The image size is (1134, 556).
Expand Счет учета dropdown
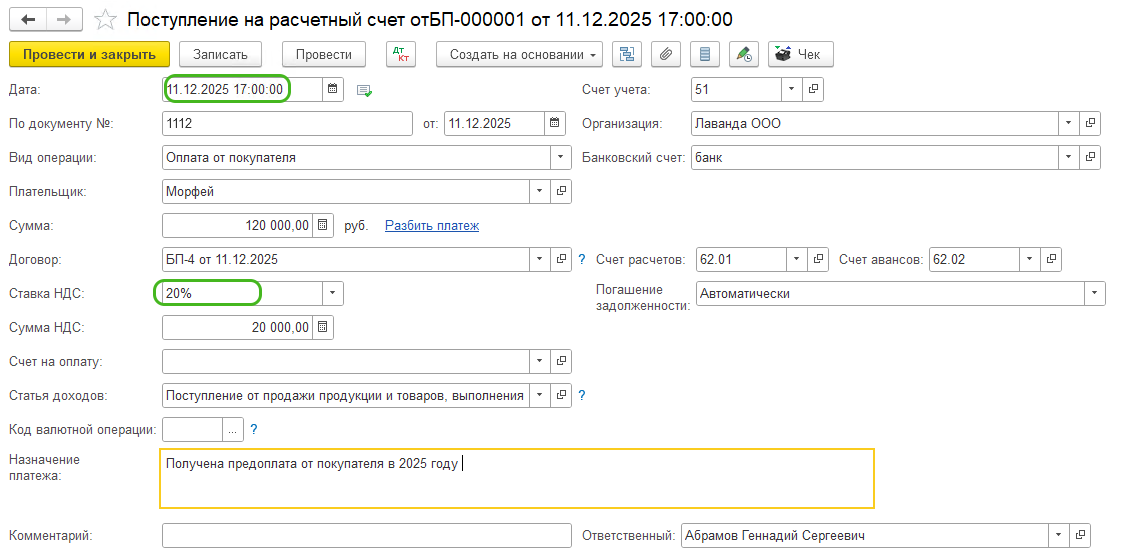coord(791,89)
